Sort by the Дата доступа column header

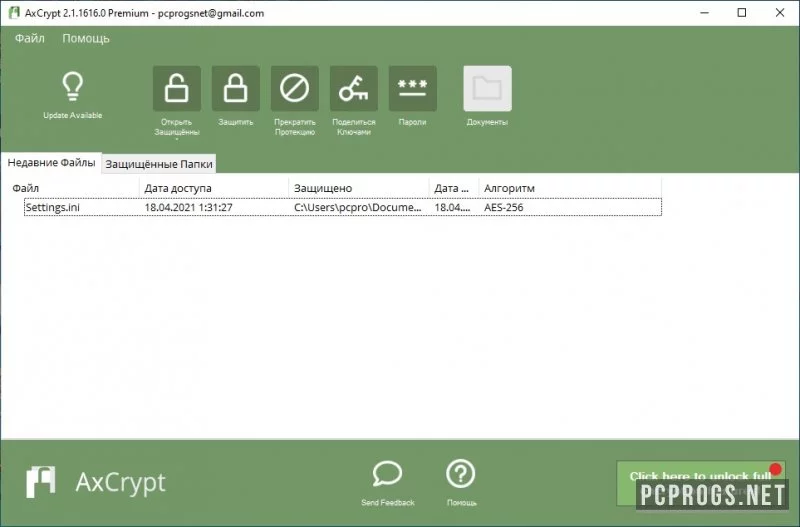pos(214,188)
